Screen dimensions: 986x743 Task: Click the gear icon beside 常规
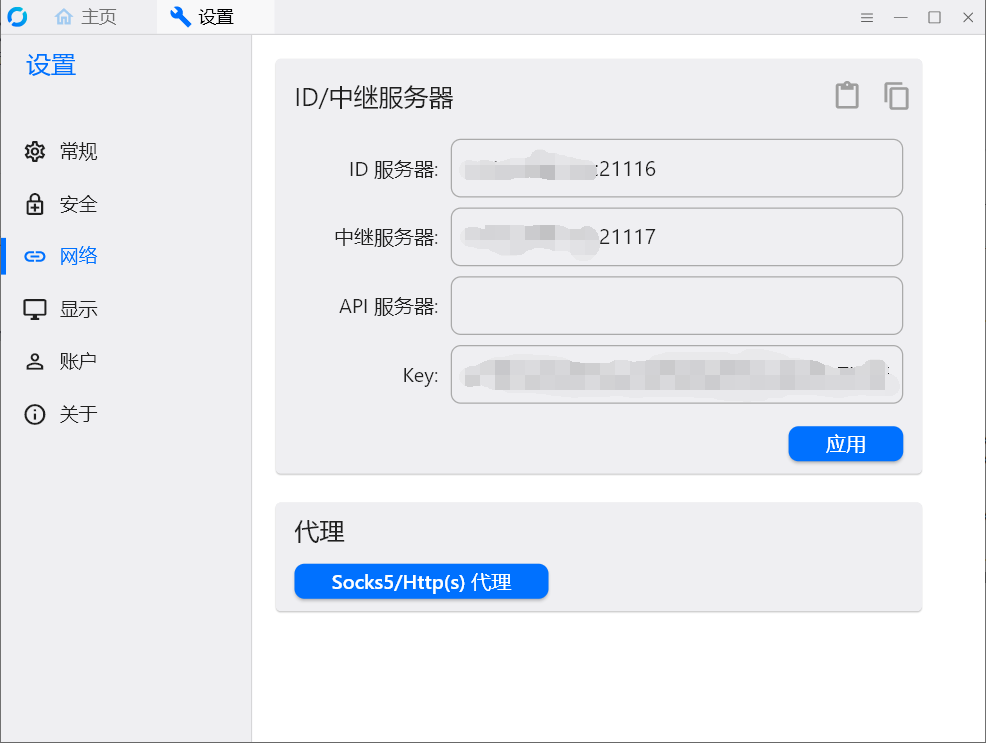click(35, 151)
